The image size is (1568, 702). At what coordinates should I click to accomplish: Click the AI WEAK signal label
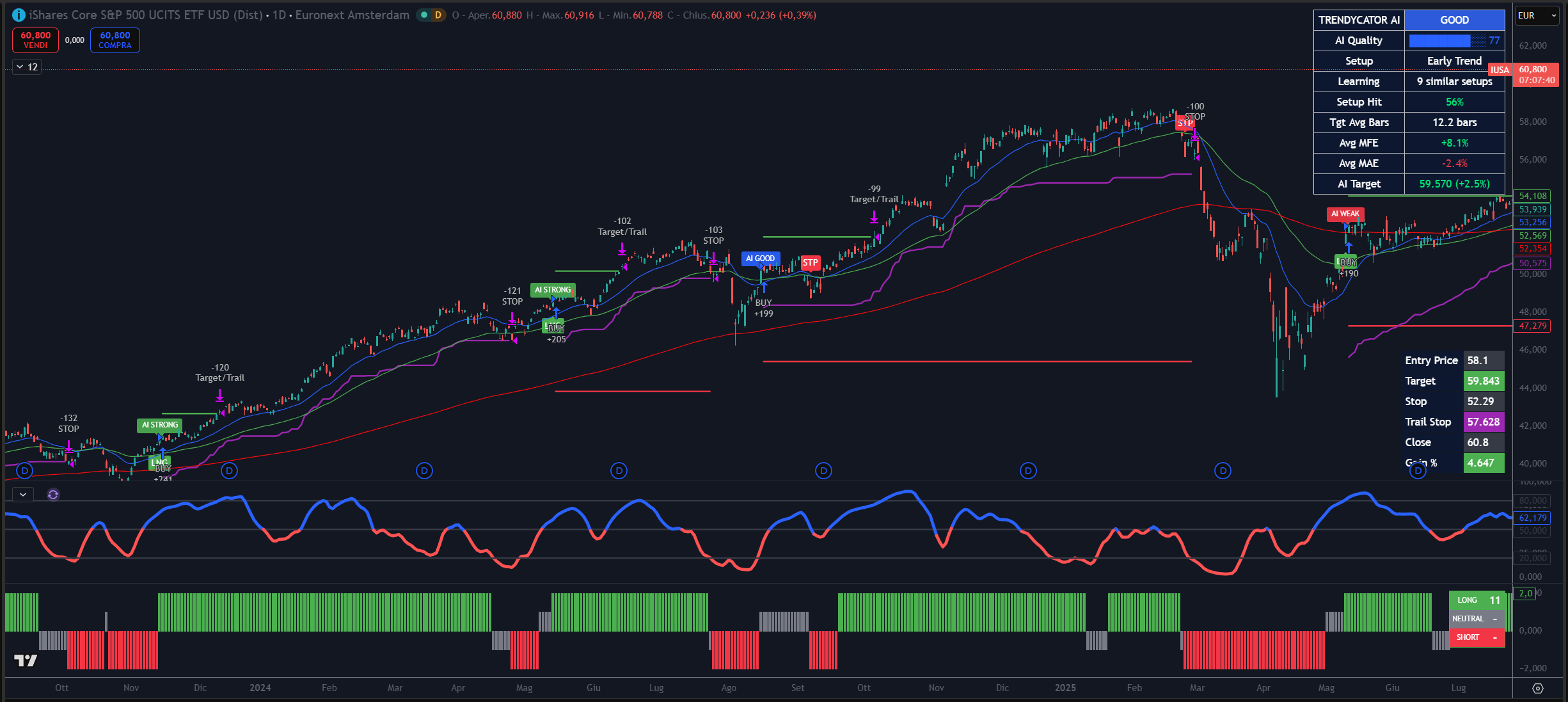1345,214
